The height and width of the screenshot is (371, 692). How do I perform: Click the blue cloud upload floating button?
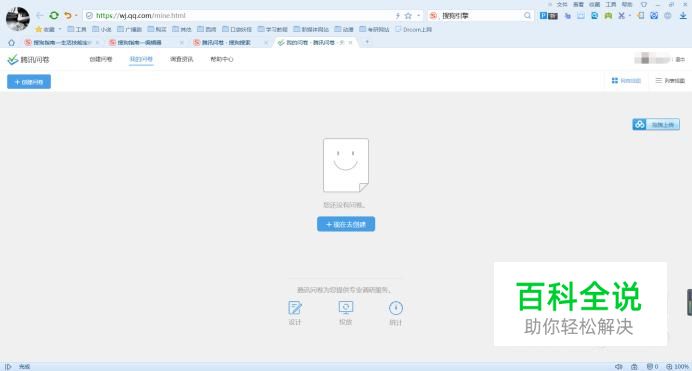point(656,124)
